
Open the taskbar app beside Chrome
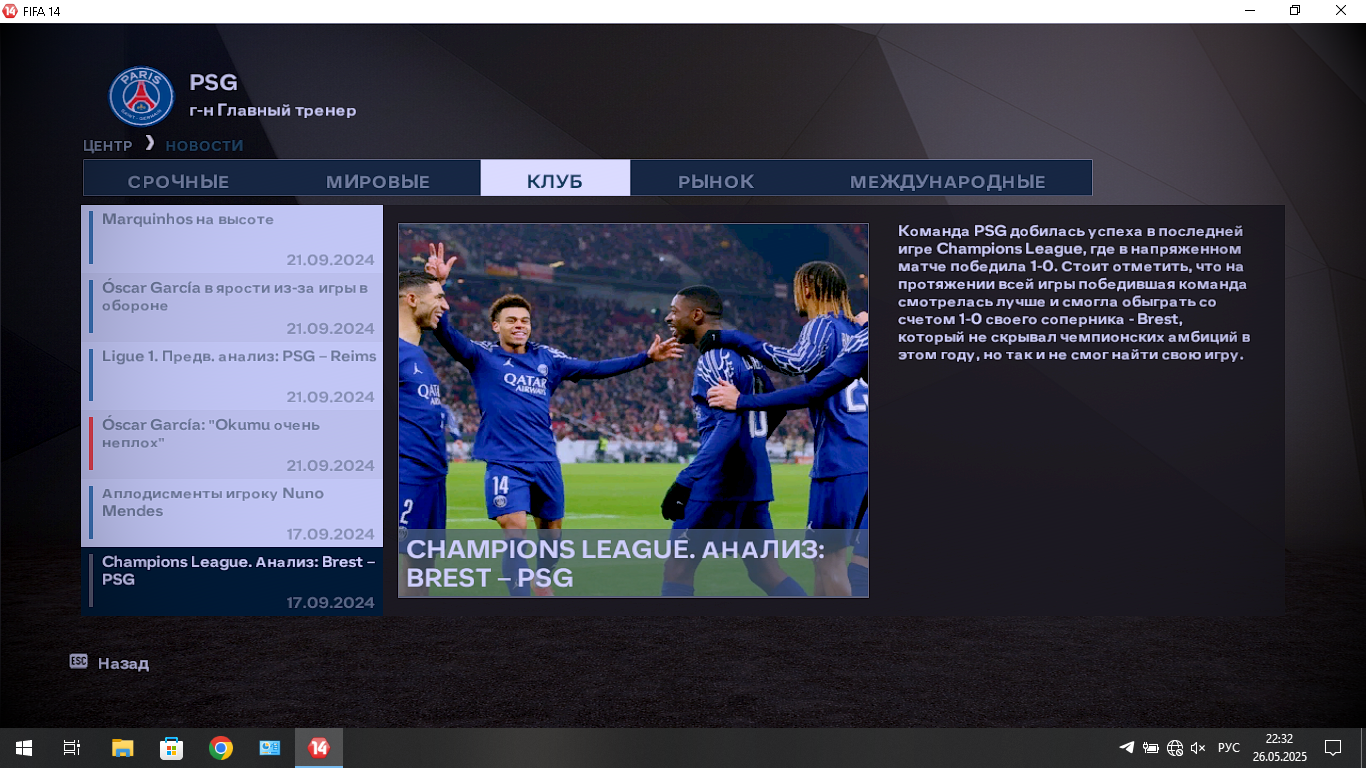click(270, 748)
